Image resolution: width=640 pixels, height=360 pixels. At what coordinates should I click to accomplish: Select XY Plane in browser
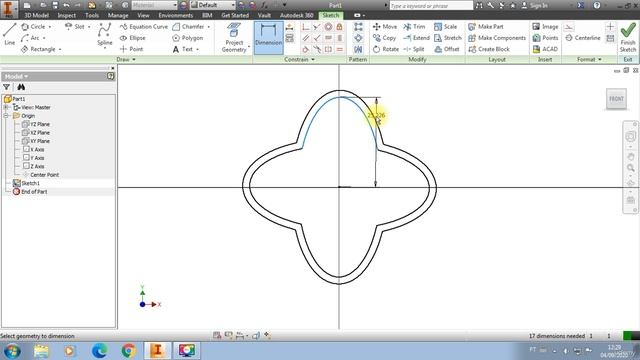(x=36, y=141)
